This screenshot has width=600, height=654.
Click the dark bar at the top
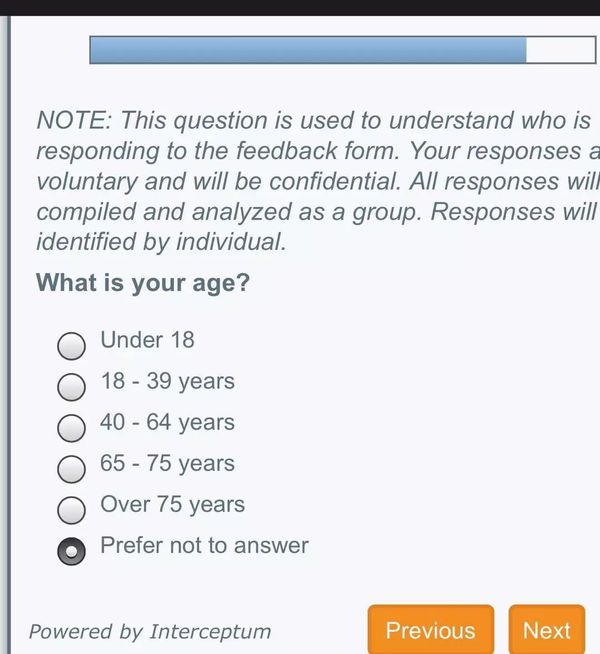point(300,7)
